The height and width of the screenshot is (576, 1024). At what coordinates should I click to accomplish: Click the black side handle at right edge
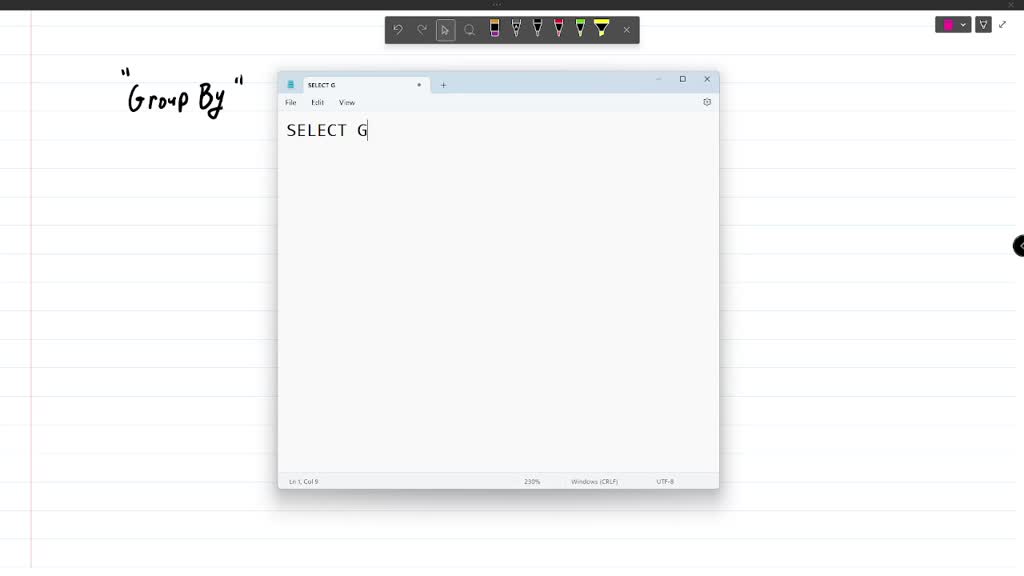click(1019, 246)
